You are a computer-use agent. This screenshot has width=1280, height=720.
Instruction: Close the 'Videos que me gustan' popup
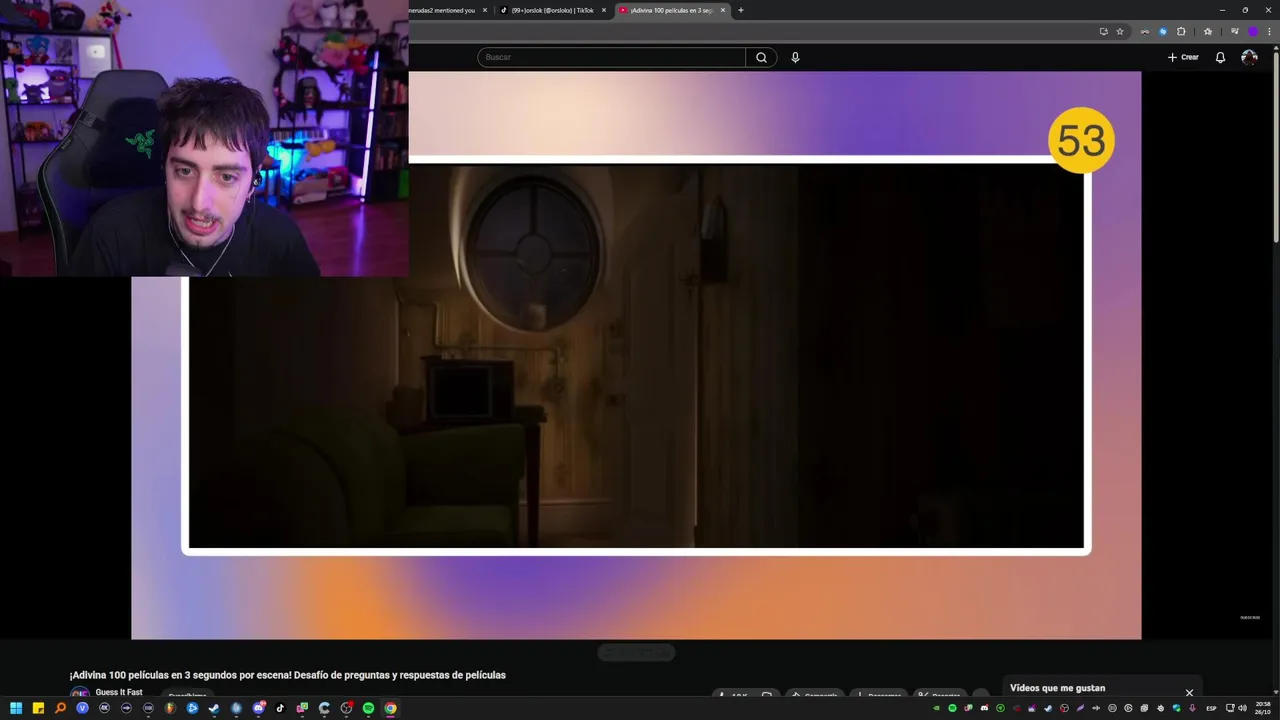point(1189,692)
